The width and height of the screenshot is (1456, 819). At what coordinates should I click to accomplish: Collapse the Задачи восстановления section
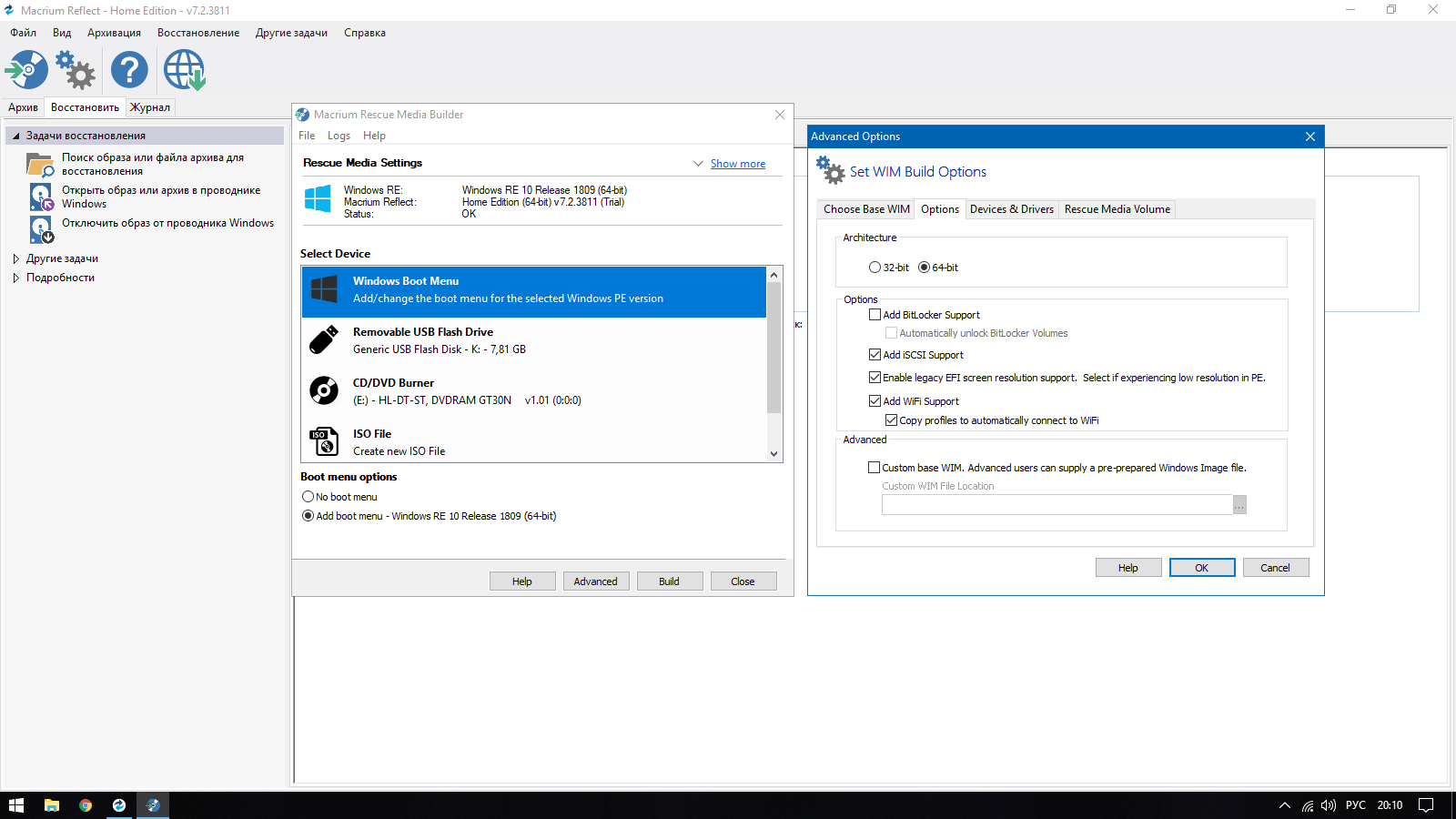pos(15,136)
